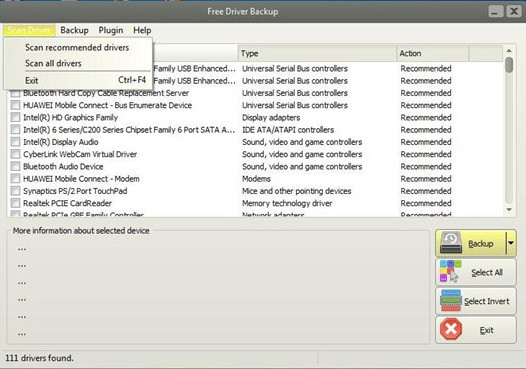This screenshot has width=526, height=369.
Task: Click the Exit button label
Action: click(486, 330)
